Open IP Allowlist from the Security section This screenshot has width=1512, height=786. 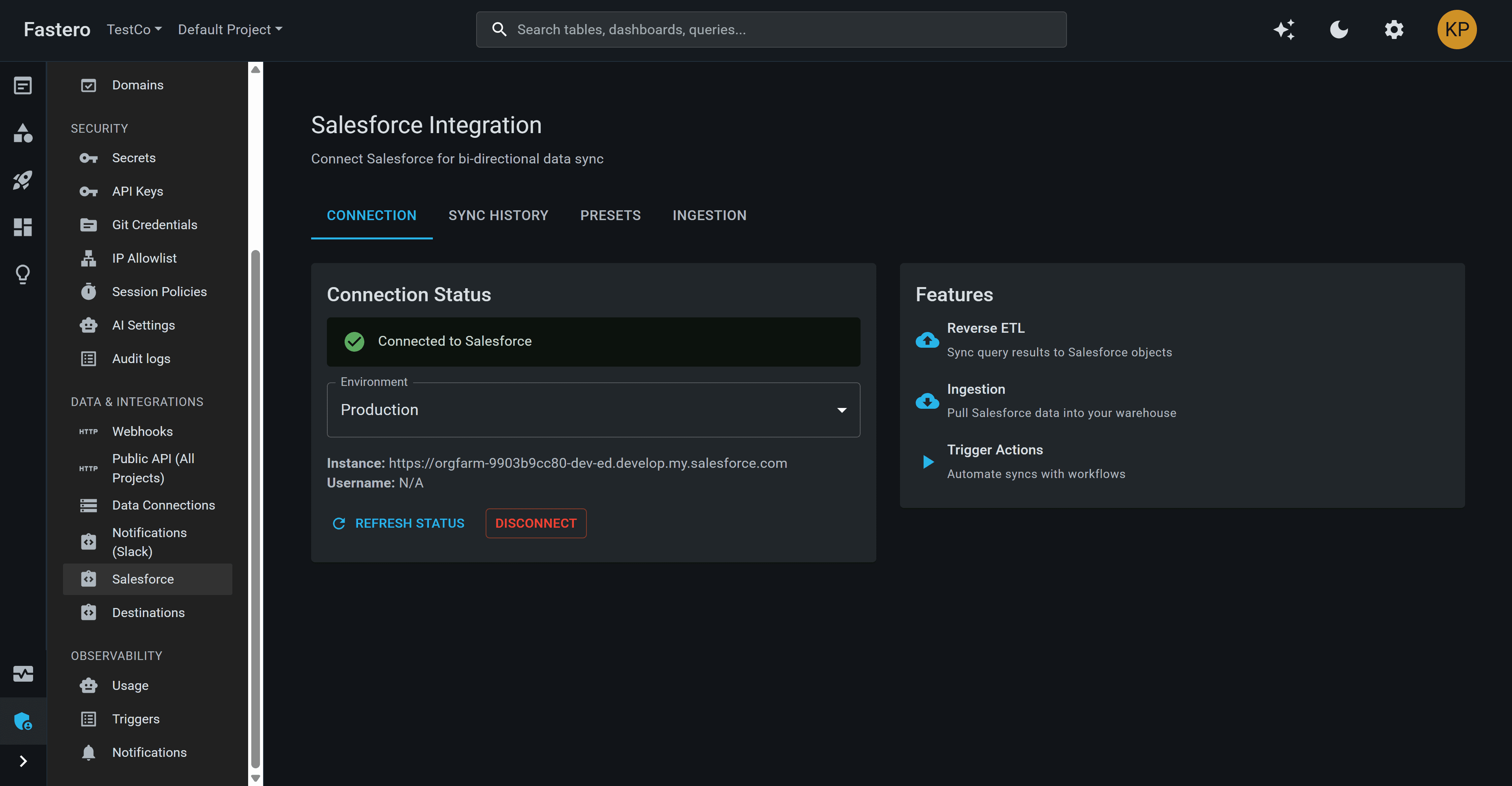point(144,258)
